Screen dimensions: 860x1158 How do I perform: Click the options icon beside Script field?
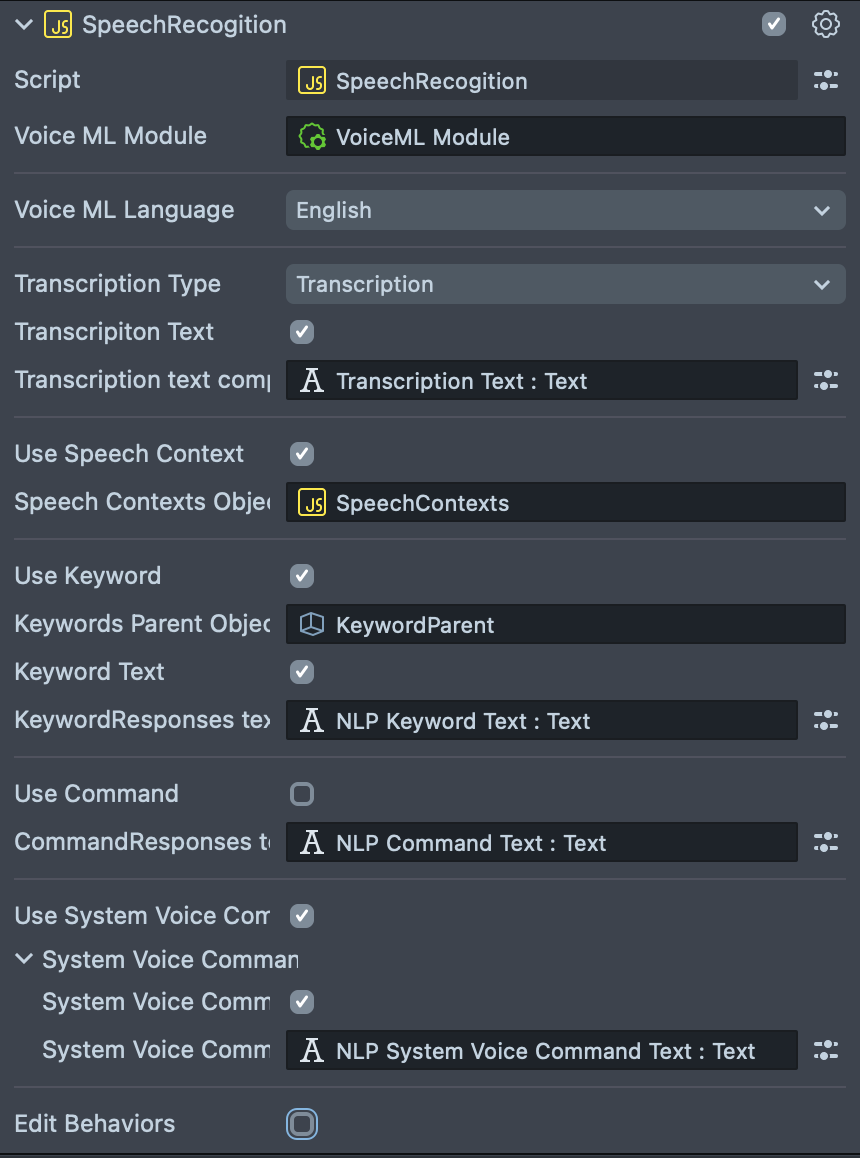click(825, 81)
